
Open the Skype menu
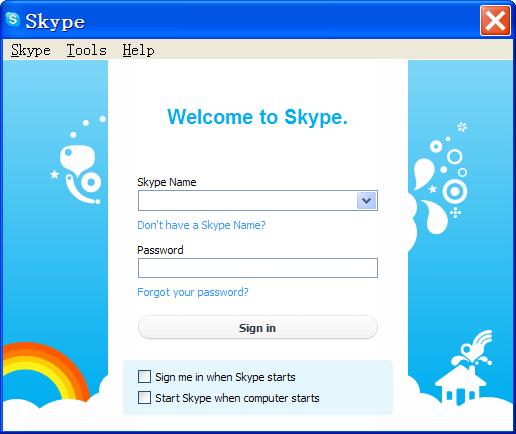click(x=31, y=50)
